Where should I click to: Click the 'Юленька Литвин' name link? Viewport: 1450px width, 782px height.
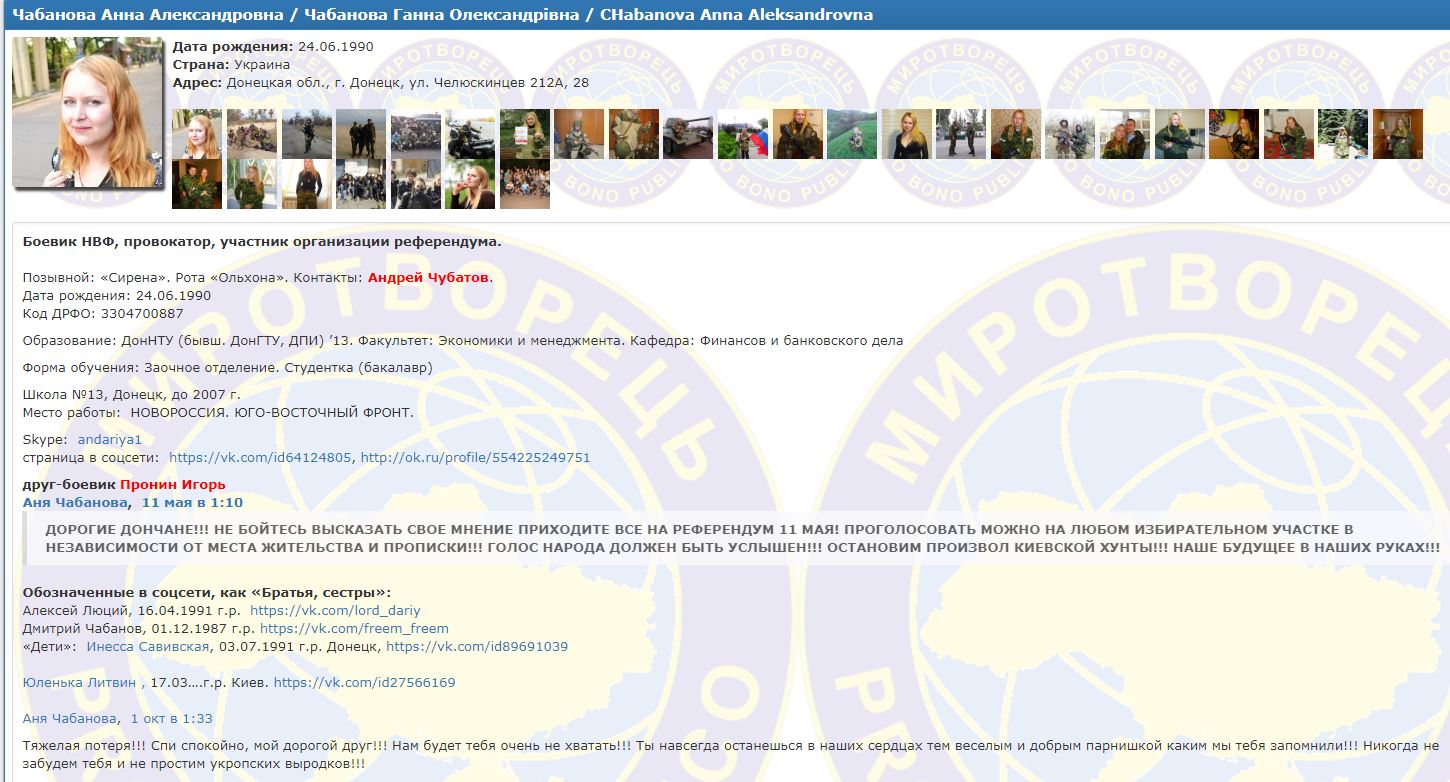tap(79, 682)
